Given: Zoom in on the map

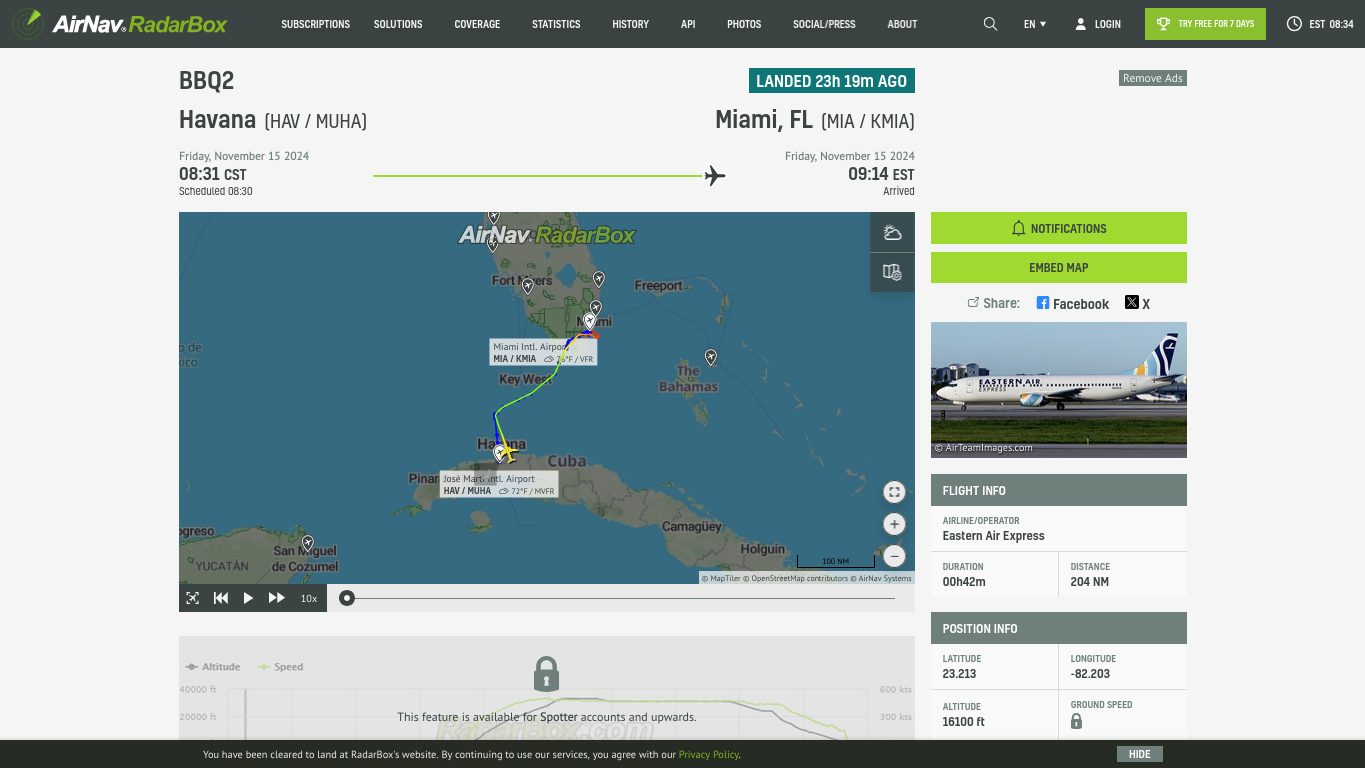Looking at the screenshot, I should [x=894, y=524].
